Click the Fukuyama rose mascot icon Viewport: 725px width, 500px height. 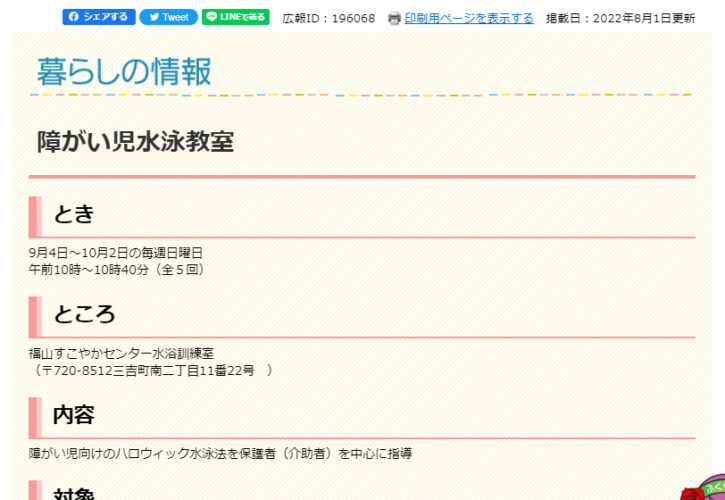(703, 488)
